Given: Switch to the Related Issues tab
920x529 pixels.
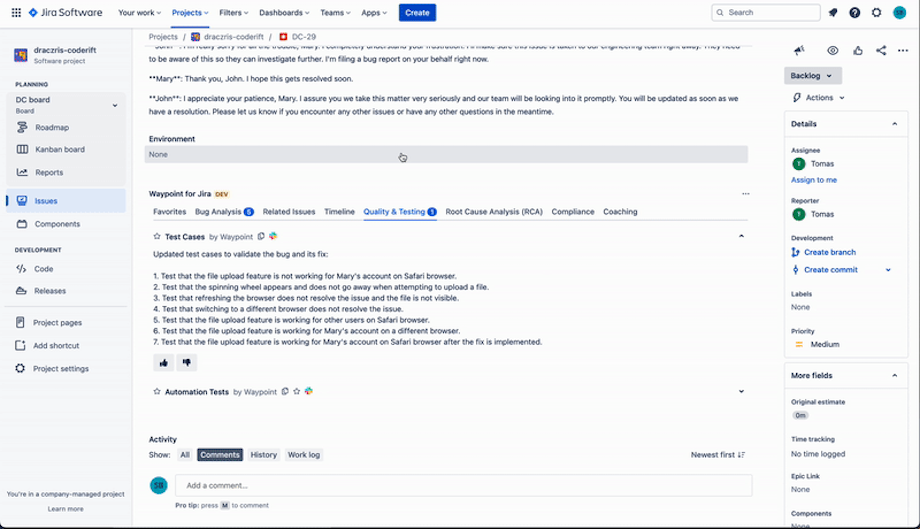Looking at the screenshot, I should (x=289, y=212).
